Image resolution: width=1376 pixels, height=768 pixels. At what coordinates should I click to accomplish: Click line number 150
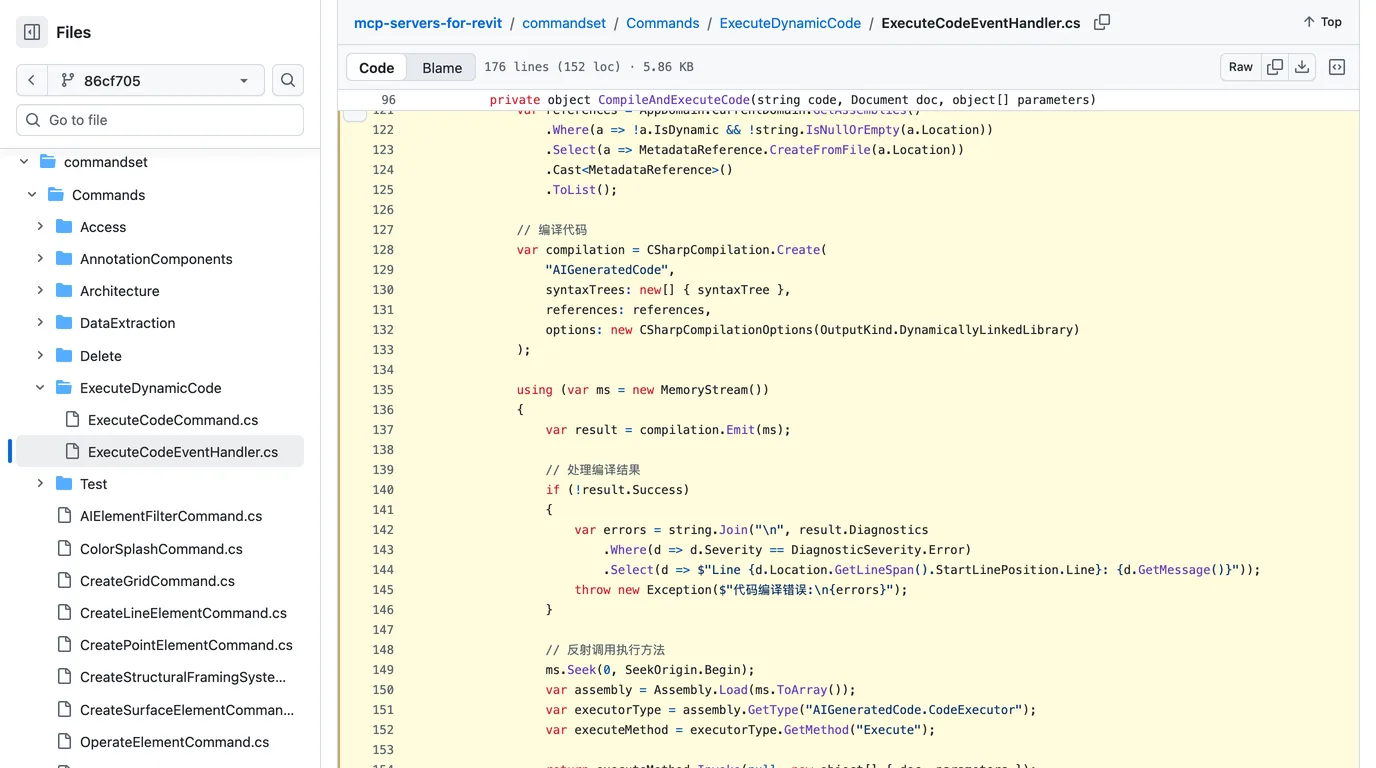click(383, 690)
